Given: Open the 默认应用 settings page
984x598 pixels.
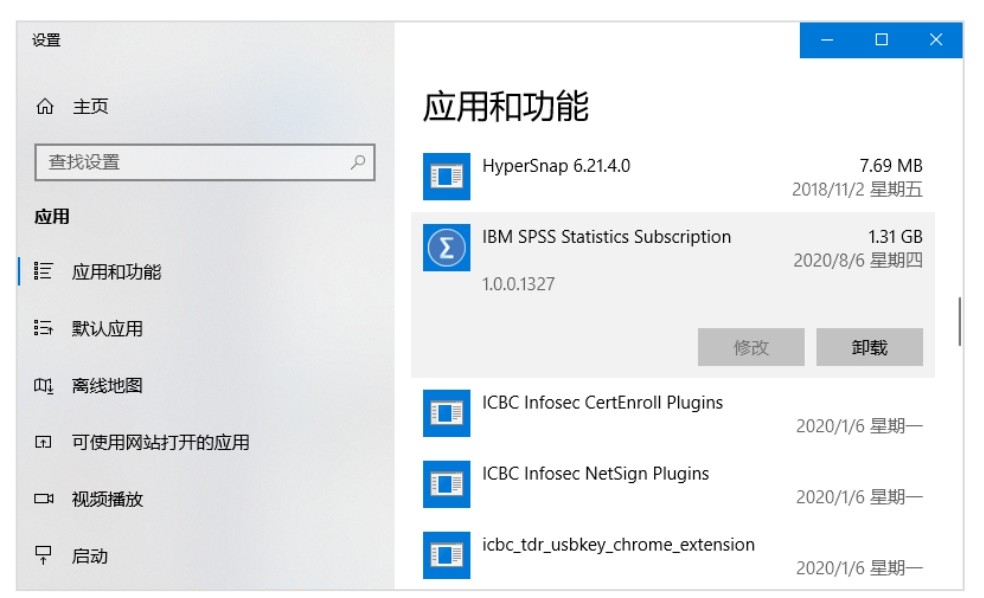Looking at the screenshot, I should [107, 328].
